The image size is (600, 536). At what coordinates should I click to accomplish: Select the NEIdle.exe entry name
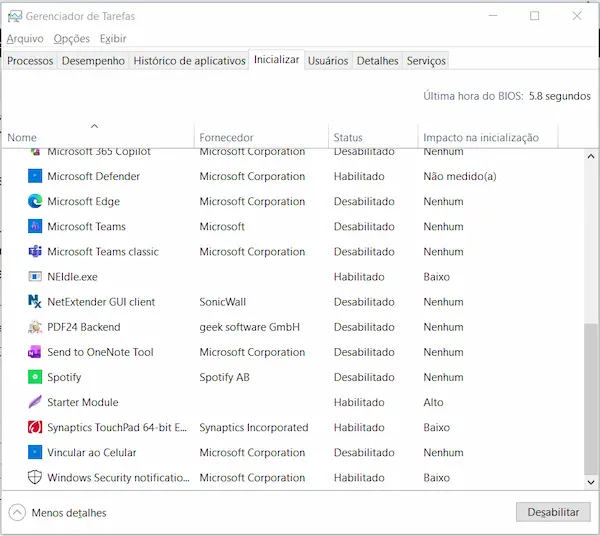[x=72, y=277]
